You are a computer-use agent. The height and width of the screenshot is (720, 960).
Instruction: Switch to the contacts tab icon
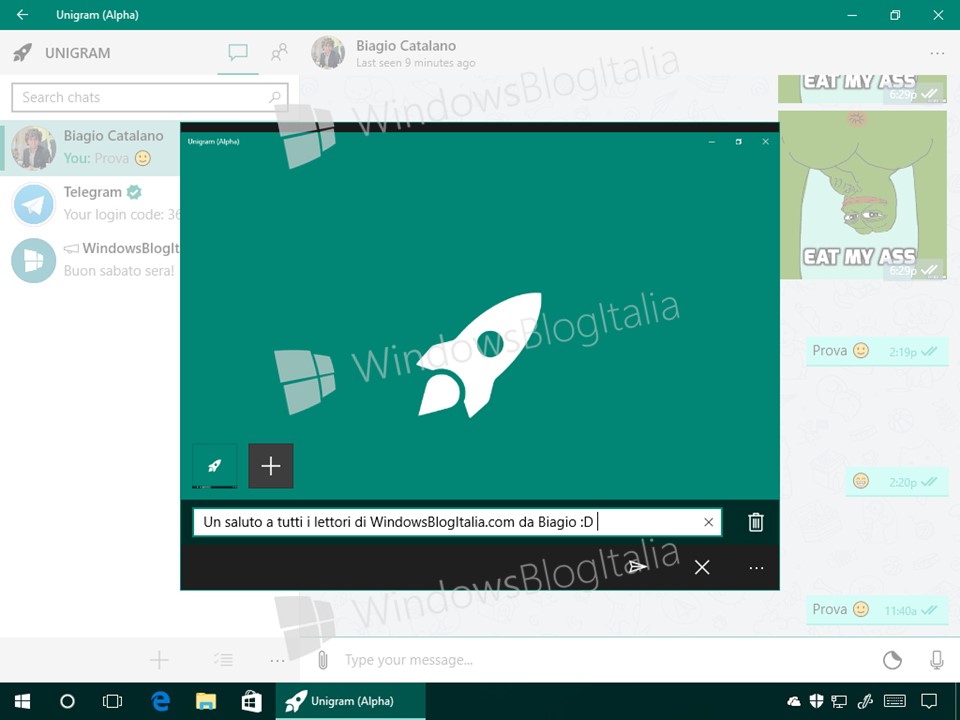click(x=279, y=53)
